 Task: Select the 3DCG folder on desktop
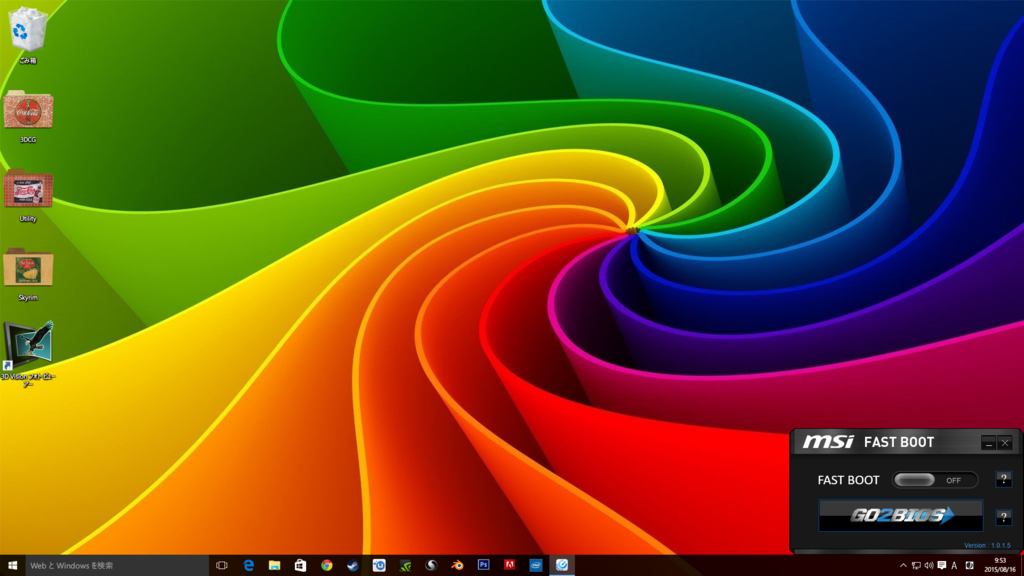point(27,117)
